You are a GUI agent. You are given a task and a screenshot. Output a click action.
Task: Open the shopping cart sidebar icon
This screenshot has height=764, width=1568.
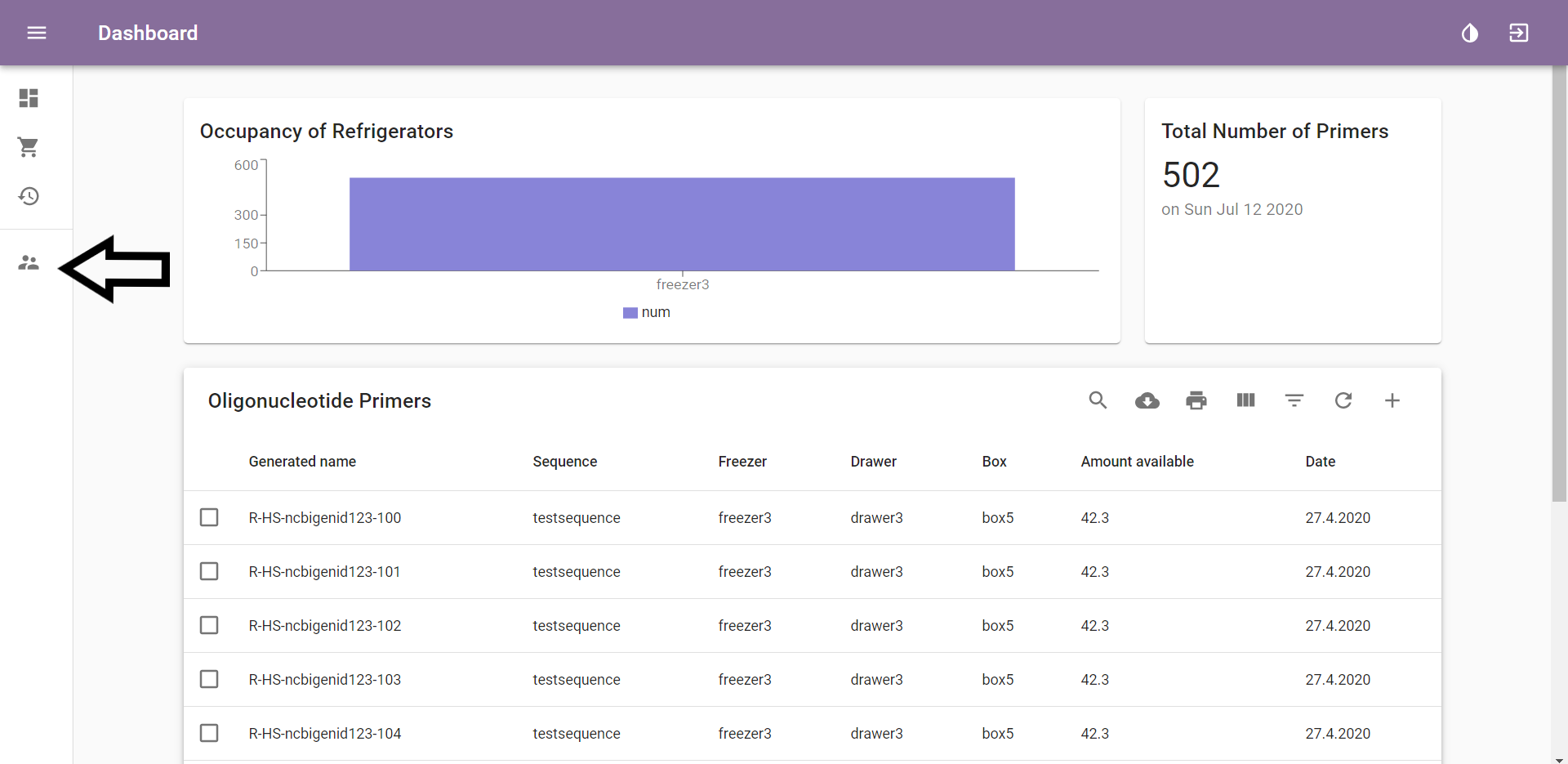29,147
